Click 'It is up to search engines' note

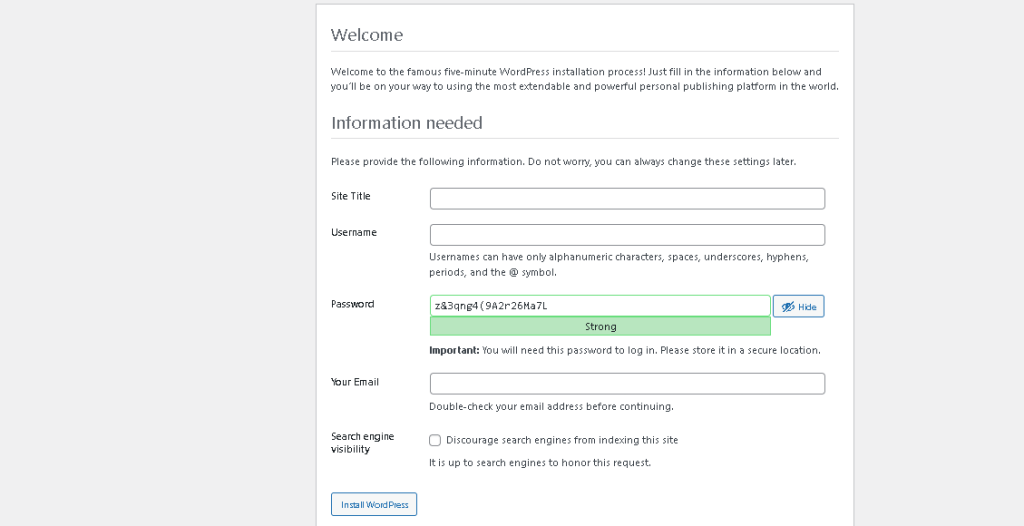coord(540,463)
